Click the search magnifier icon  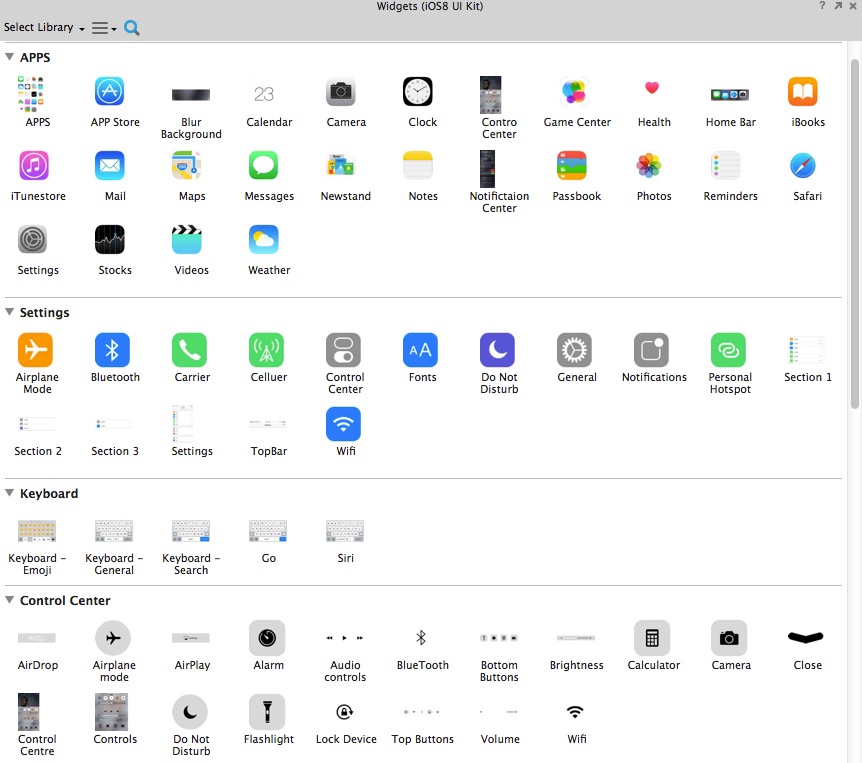[x=131, y=27]
